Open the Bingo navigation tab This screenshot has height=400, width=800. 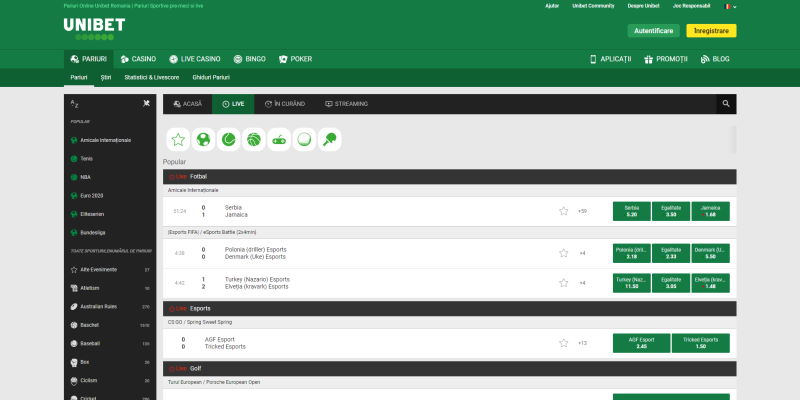pyautogui.click(x=249, y=59)
